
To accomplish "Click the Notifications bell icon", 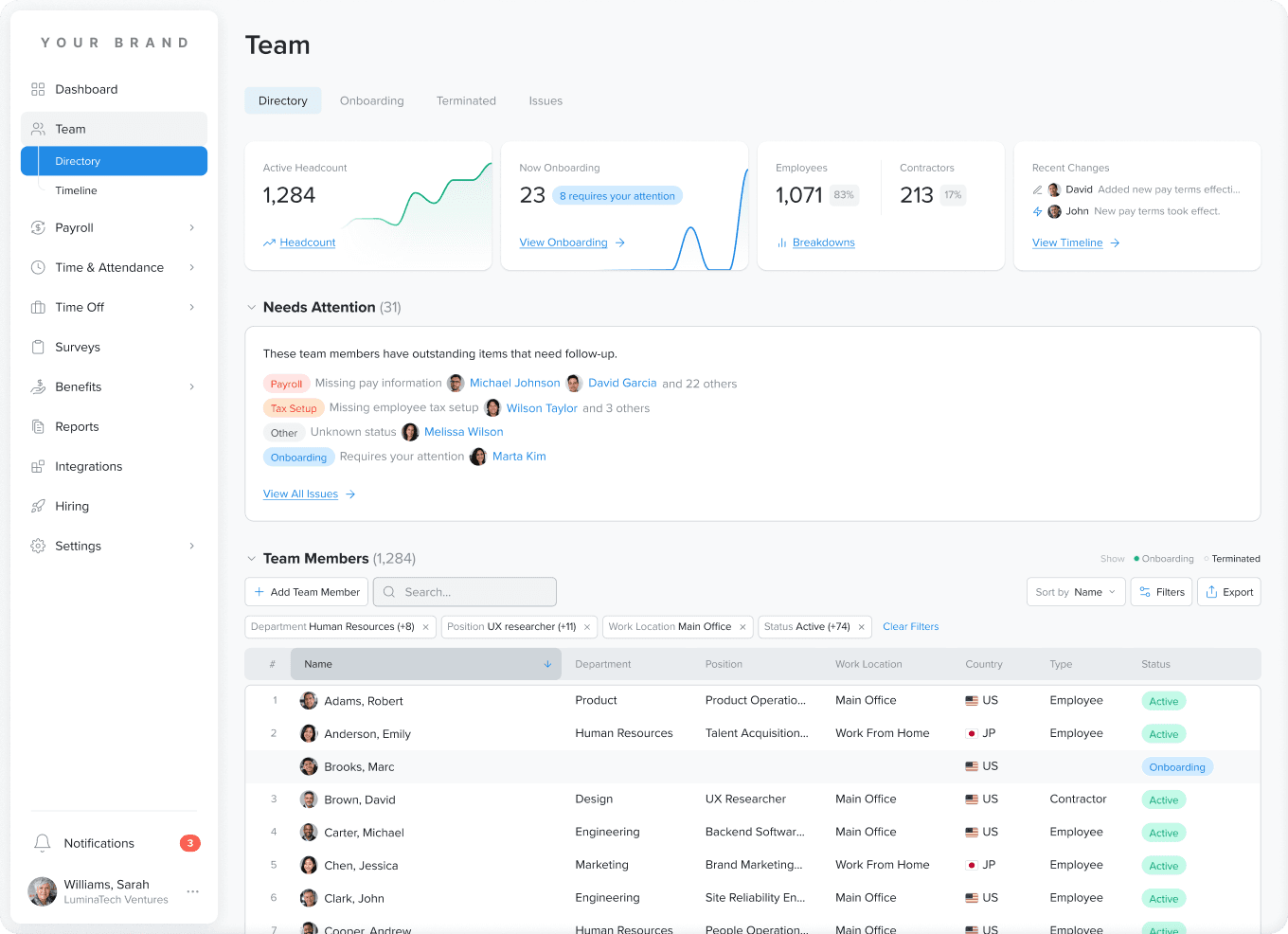I will click(42, 843).
